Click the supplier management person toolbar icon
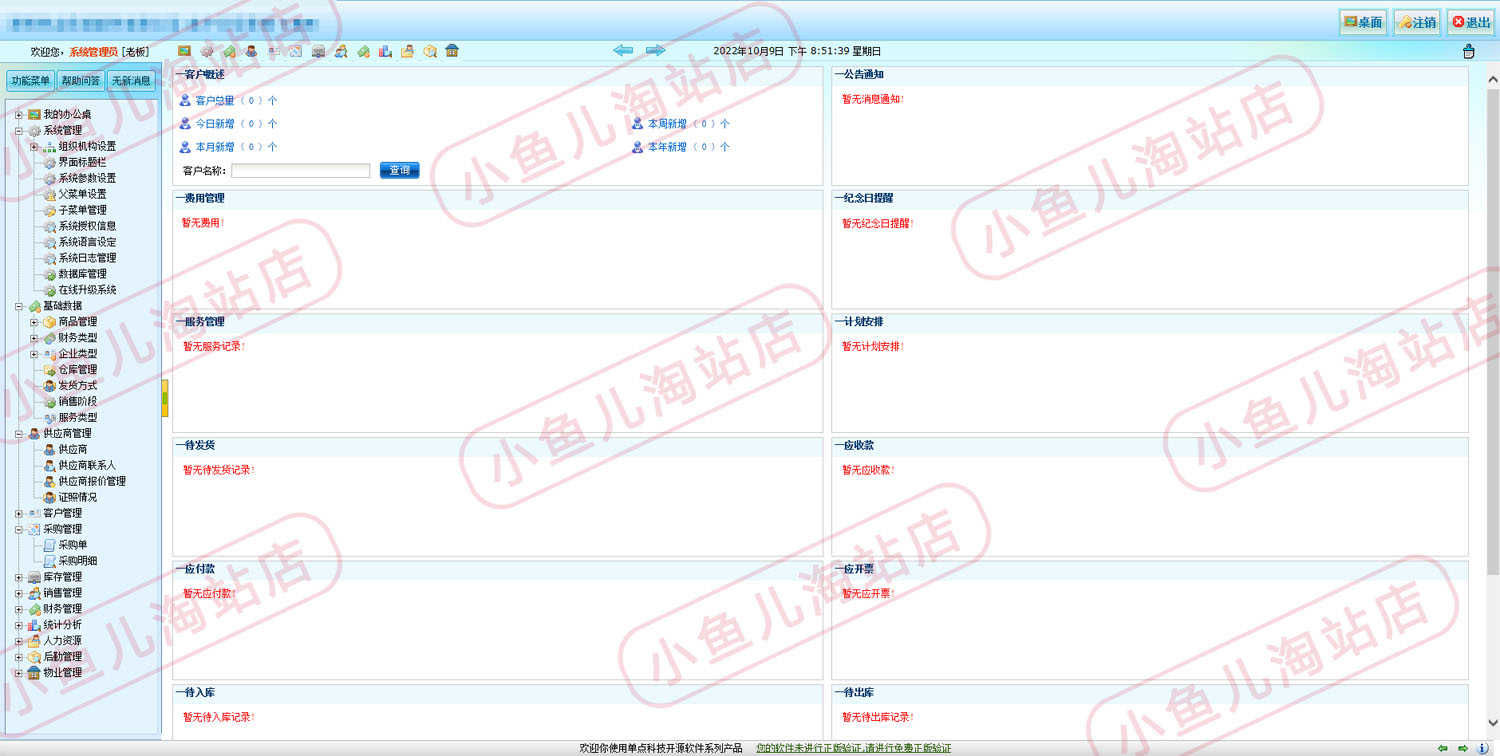1500x756 pixels. [x=251, y=51]
